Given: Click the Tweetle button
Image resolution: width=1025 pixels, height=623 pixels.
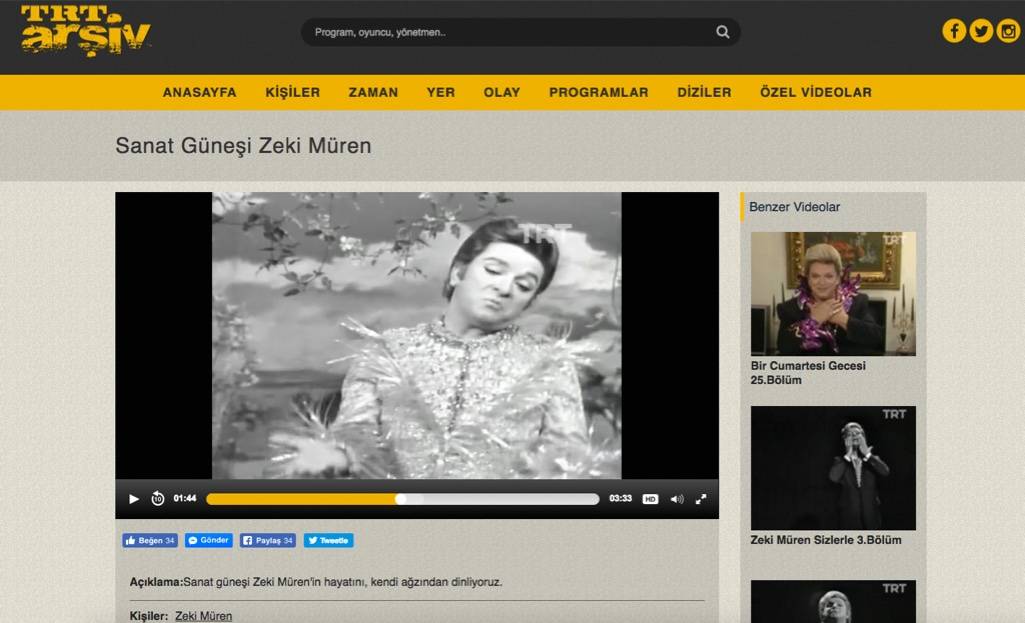Looking at the screenshot, I should (328, 541).
